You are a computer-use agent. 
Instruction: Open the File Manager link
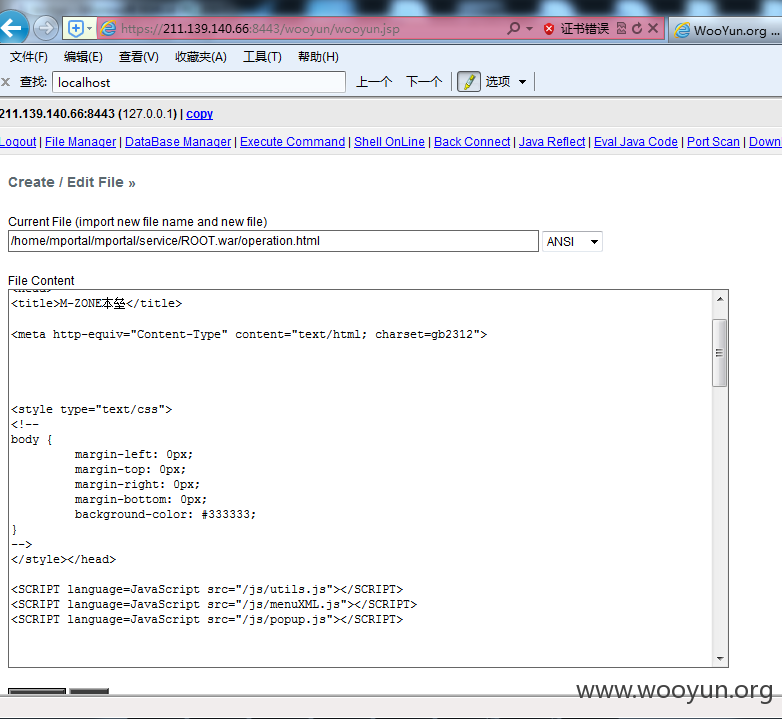[x=80, y=142]
